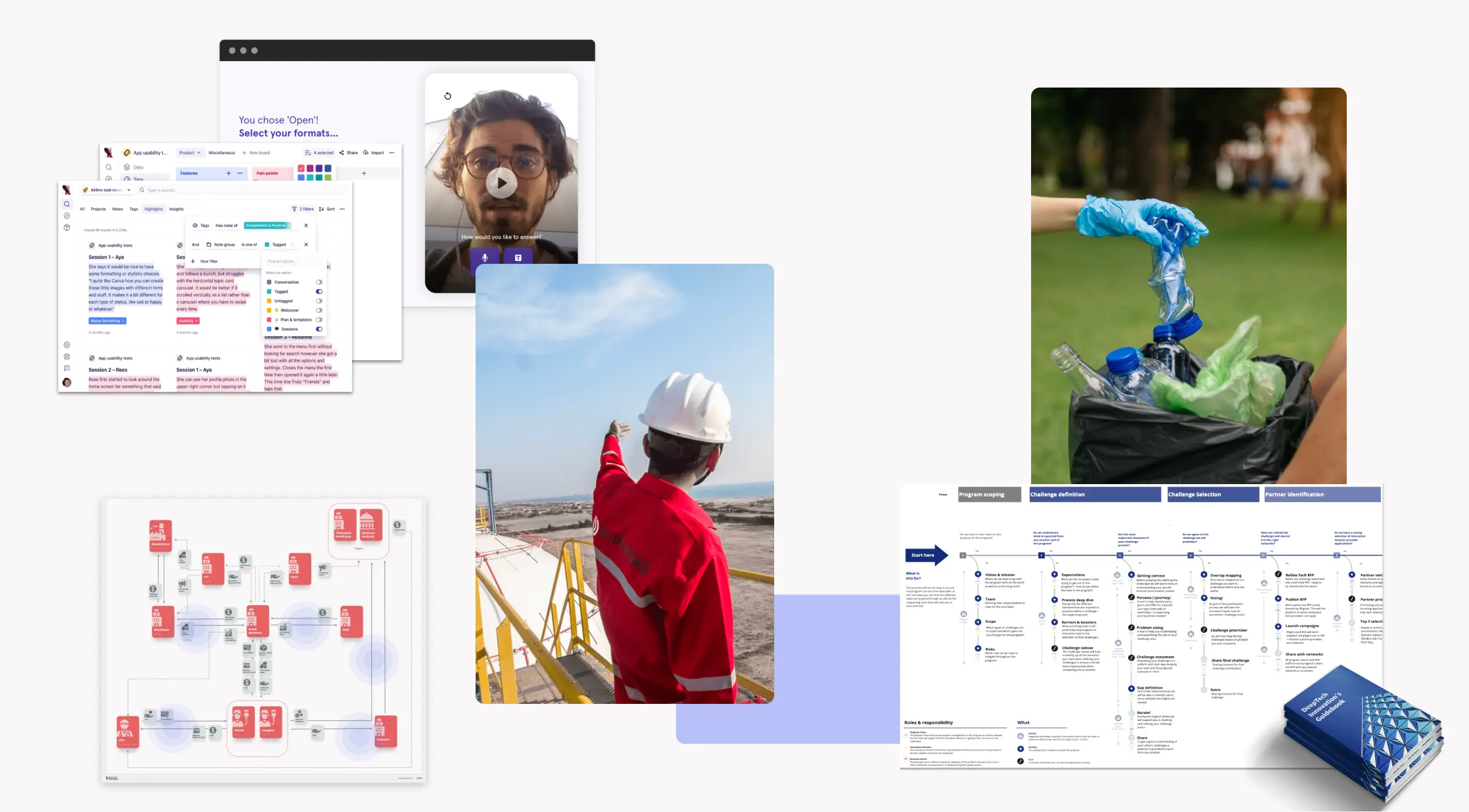Open the settings gear in the front sidebar

(67, 345)
